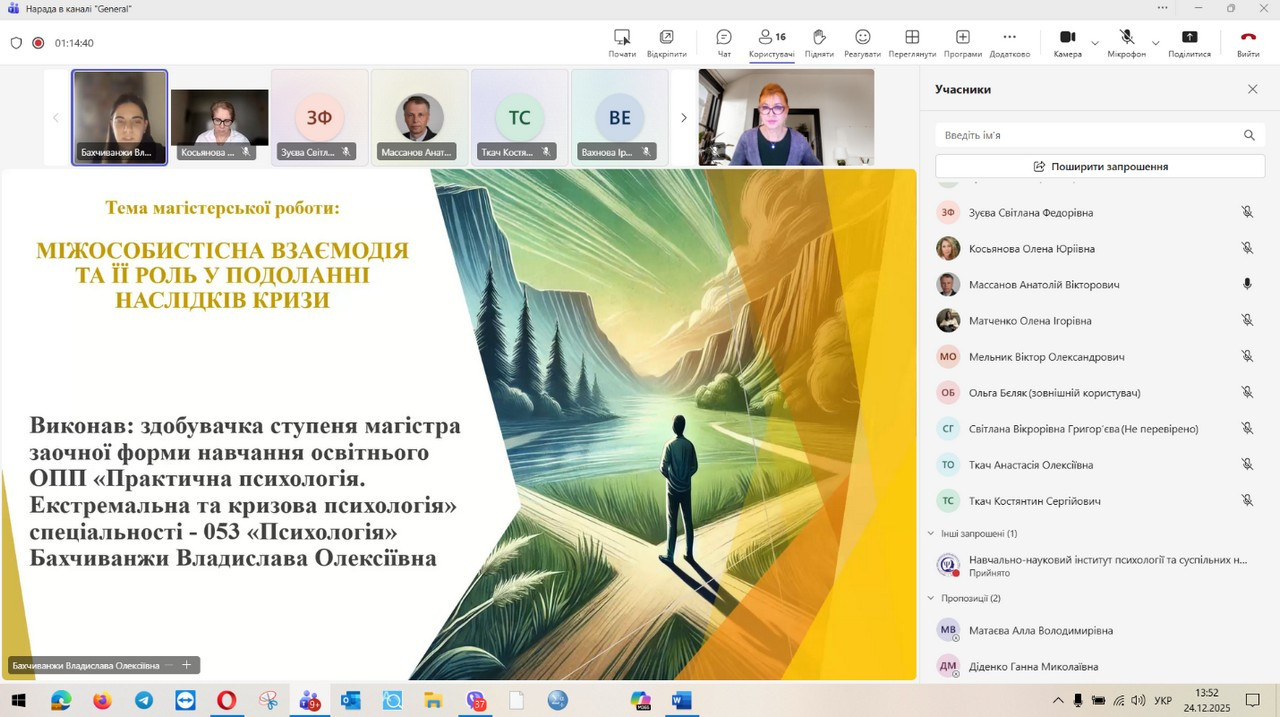Toggle mic icon for Косьянова Олена Юріївна
This screenshot has width=1280, height=717.
click(1247, 248)
